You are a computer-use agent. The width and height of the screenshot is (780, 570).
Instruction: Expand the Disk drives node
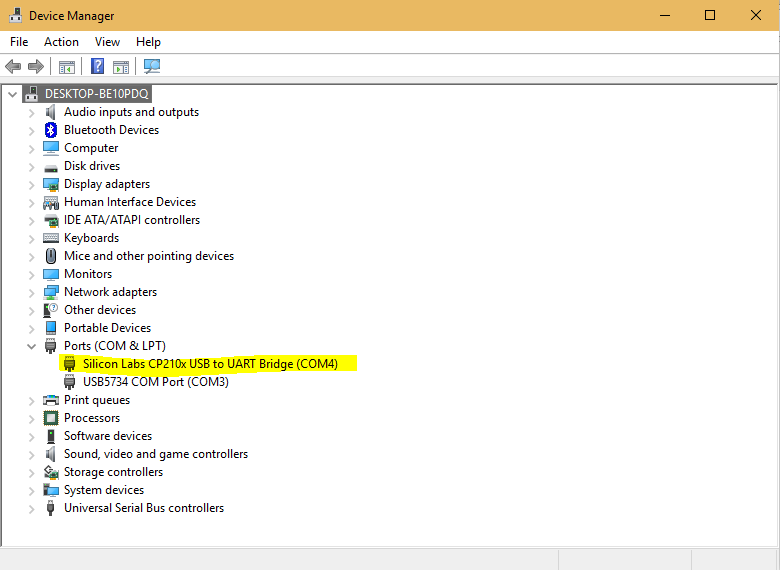point(31,167)
